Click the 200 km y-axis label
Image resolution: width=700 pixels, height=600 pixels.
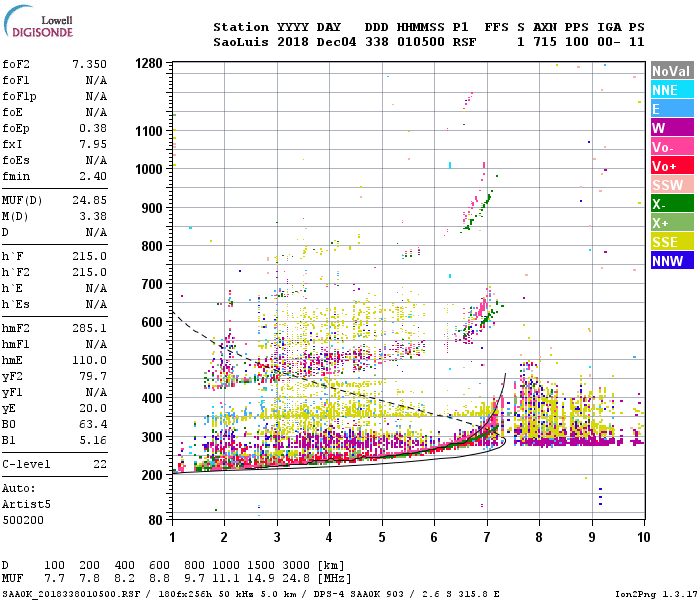152,475
